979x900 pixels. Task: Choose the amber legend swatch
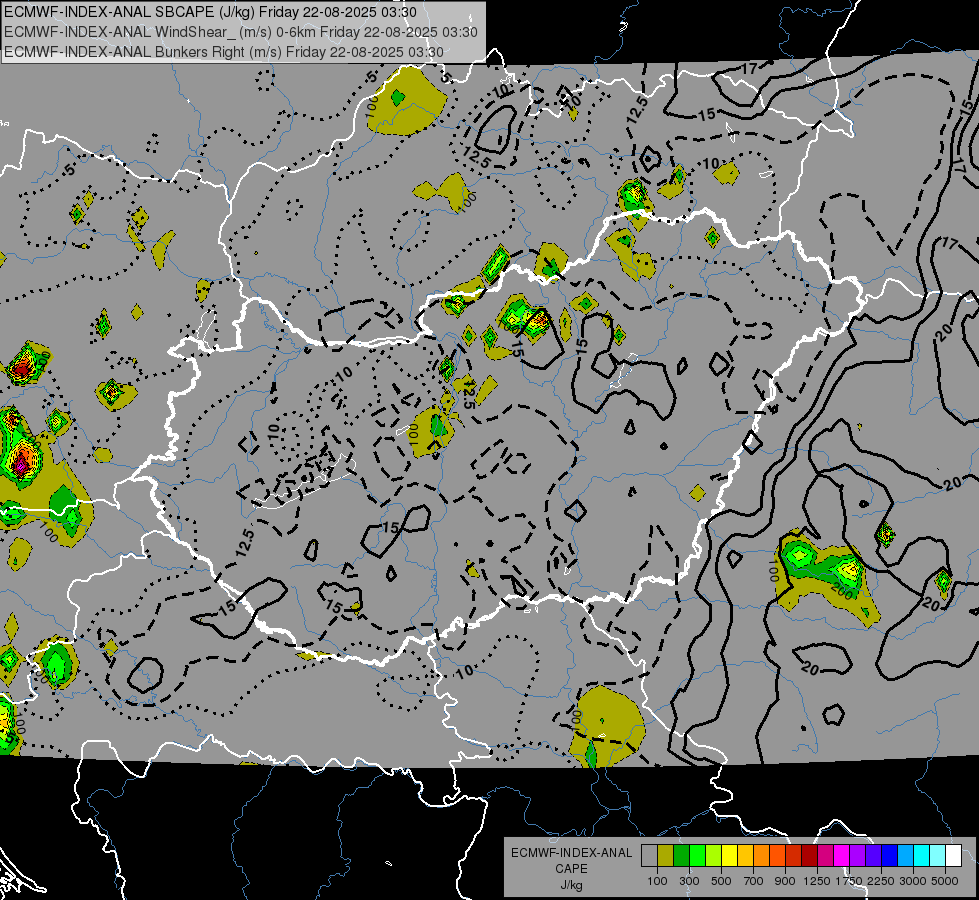pos(745,856)
